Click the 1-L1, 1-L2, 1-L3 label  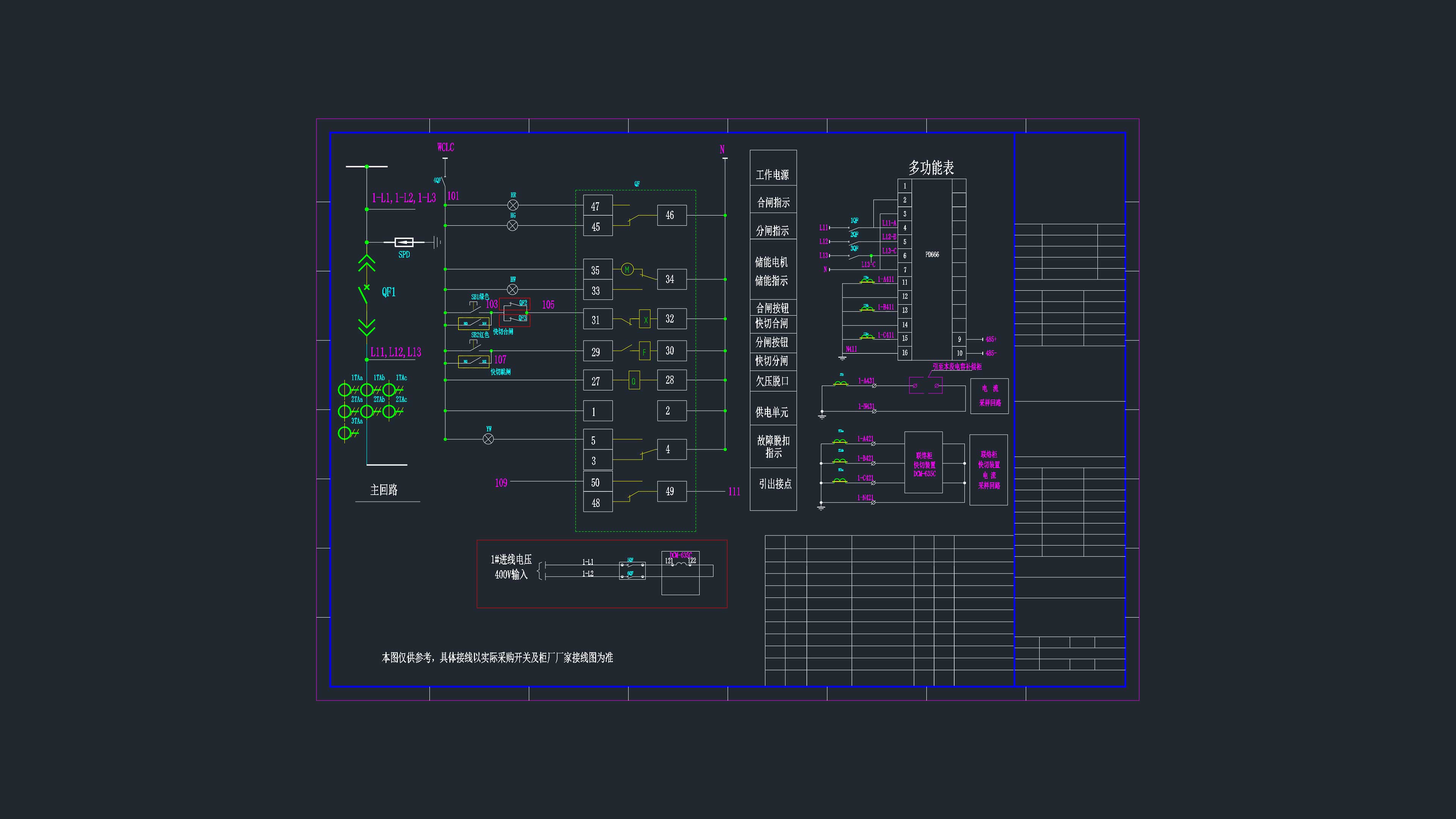403,198
